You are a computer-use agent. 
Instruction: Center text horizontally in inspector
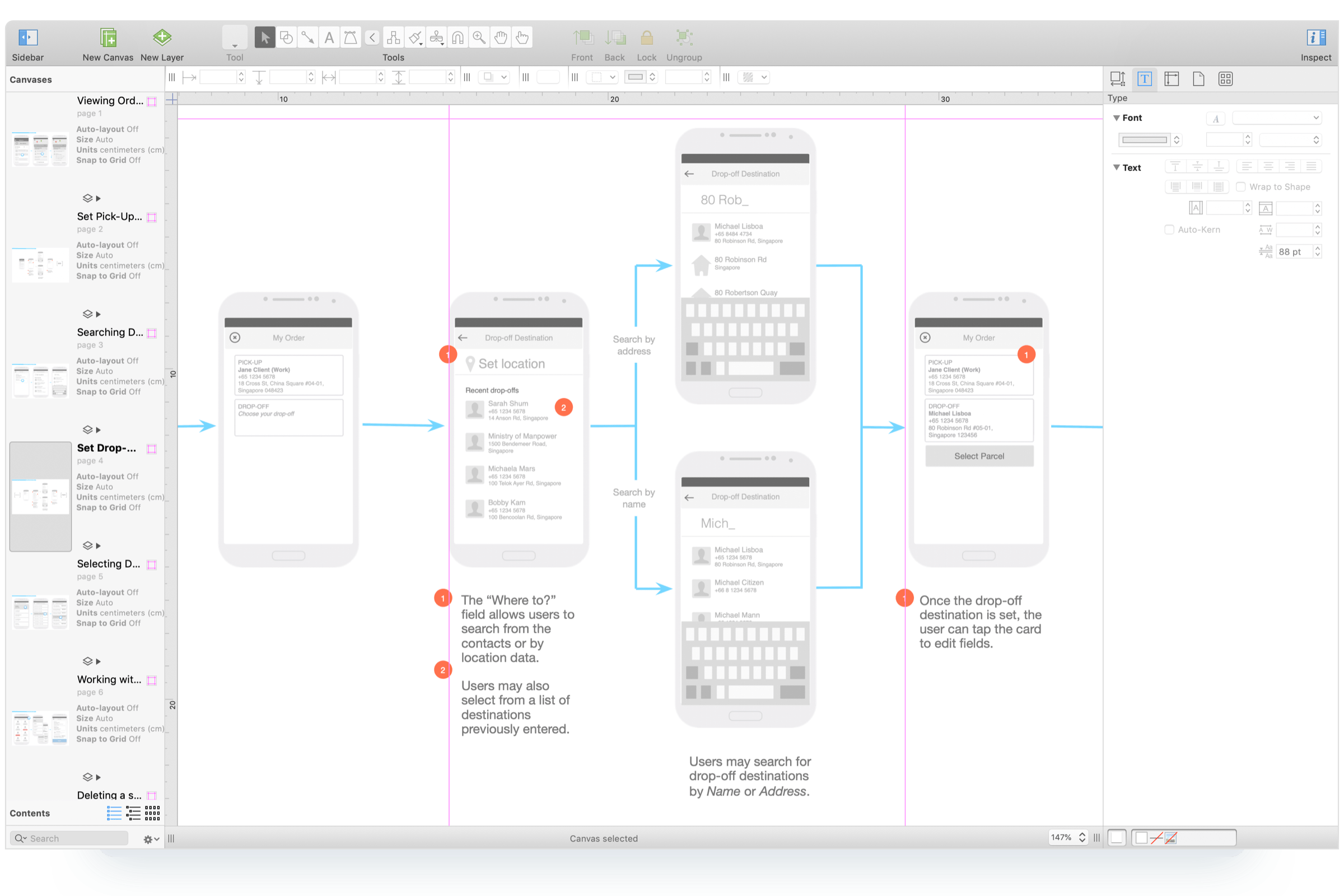[1268, 166]
